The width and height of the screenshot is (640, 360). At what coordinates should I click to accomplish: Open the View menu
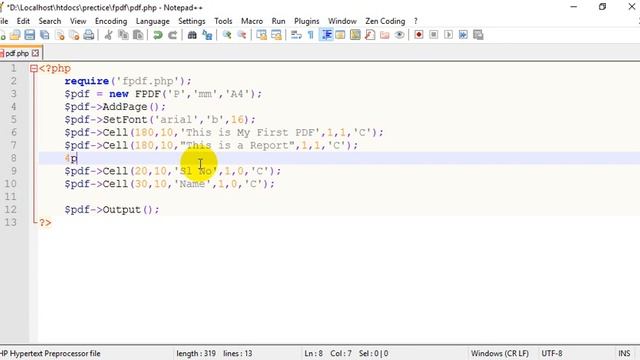pos(78,21)
